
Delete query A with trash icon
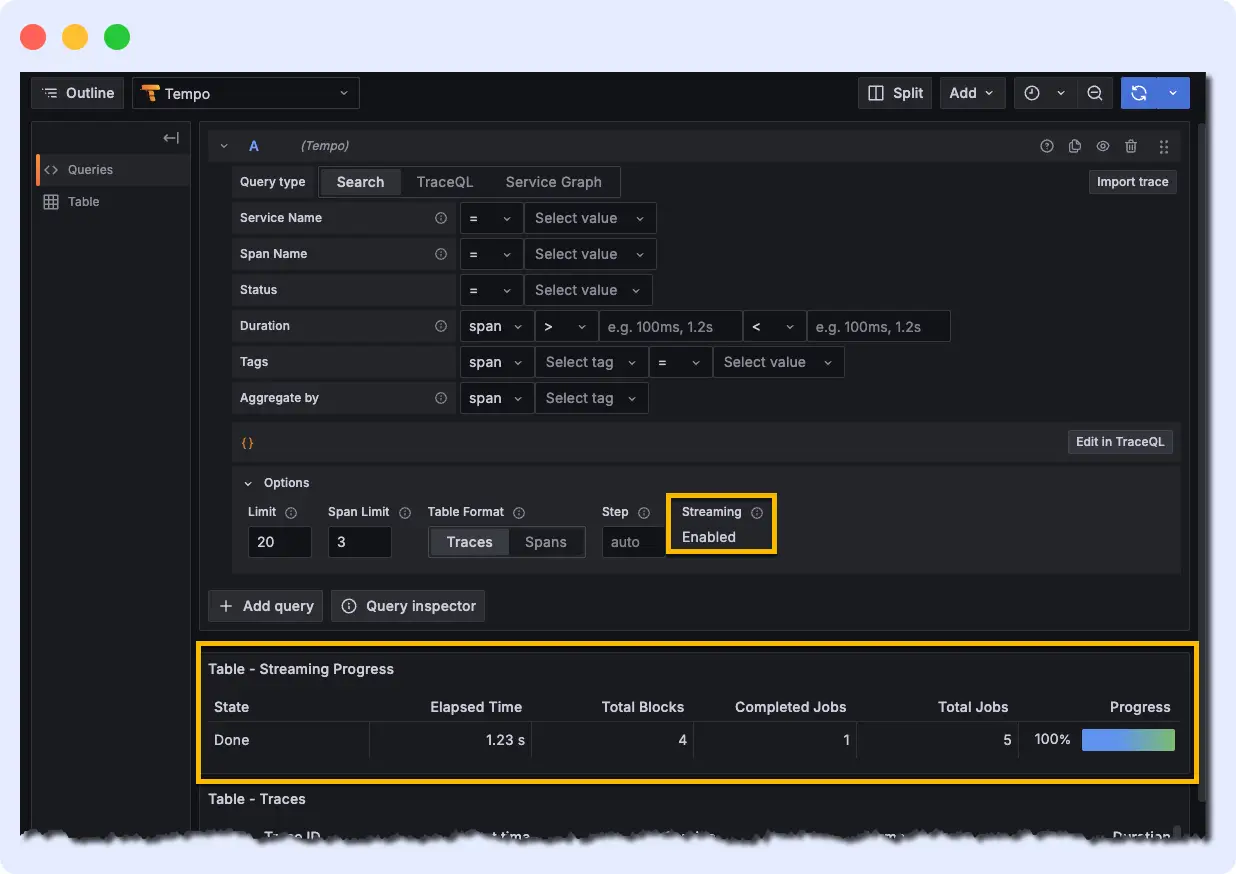coord(1131,146)
